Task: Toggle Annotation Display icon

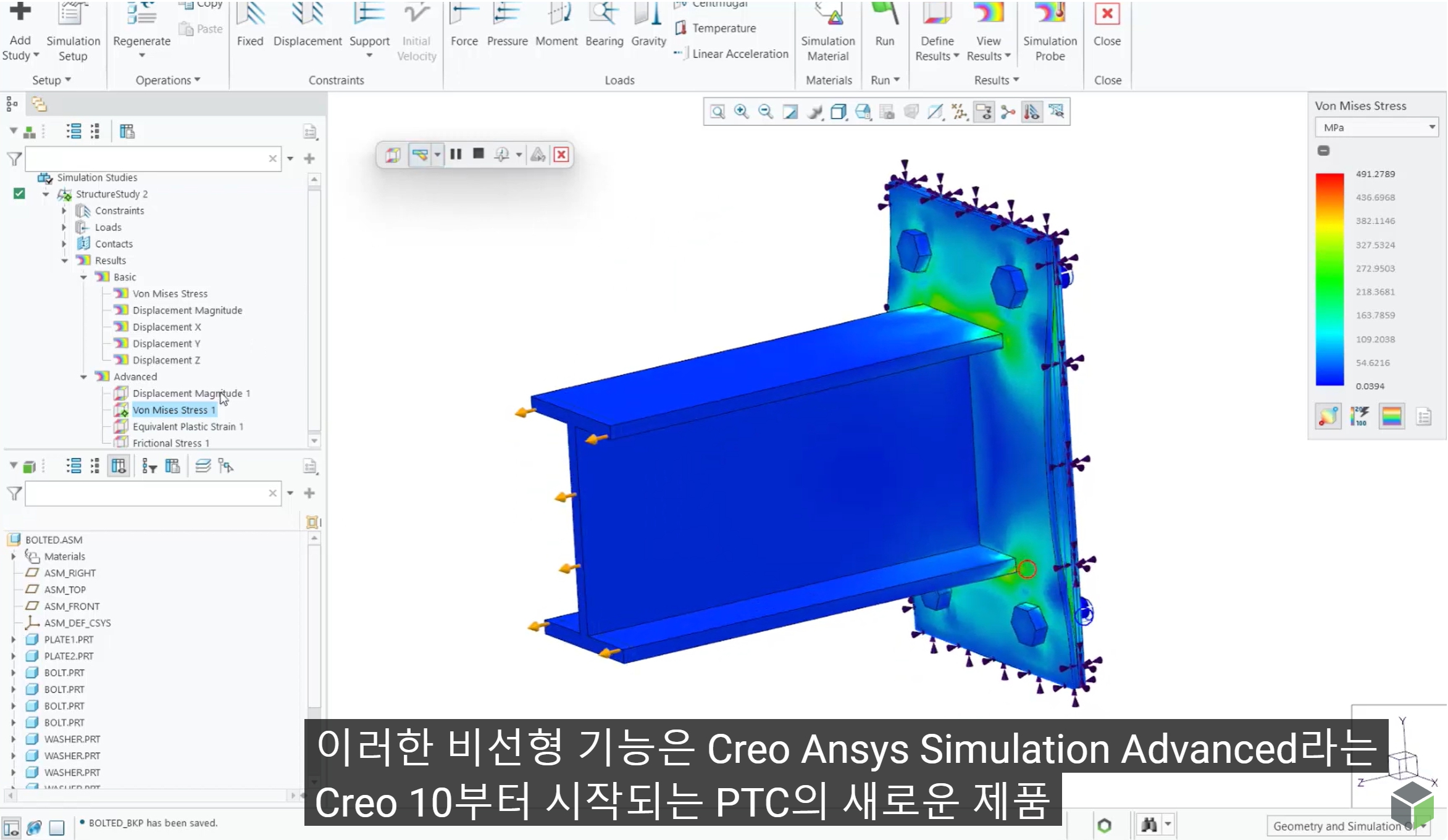Action: coord(984,112)
